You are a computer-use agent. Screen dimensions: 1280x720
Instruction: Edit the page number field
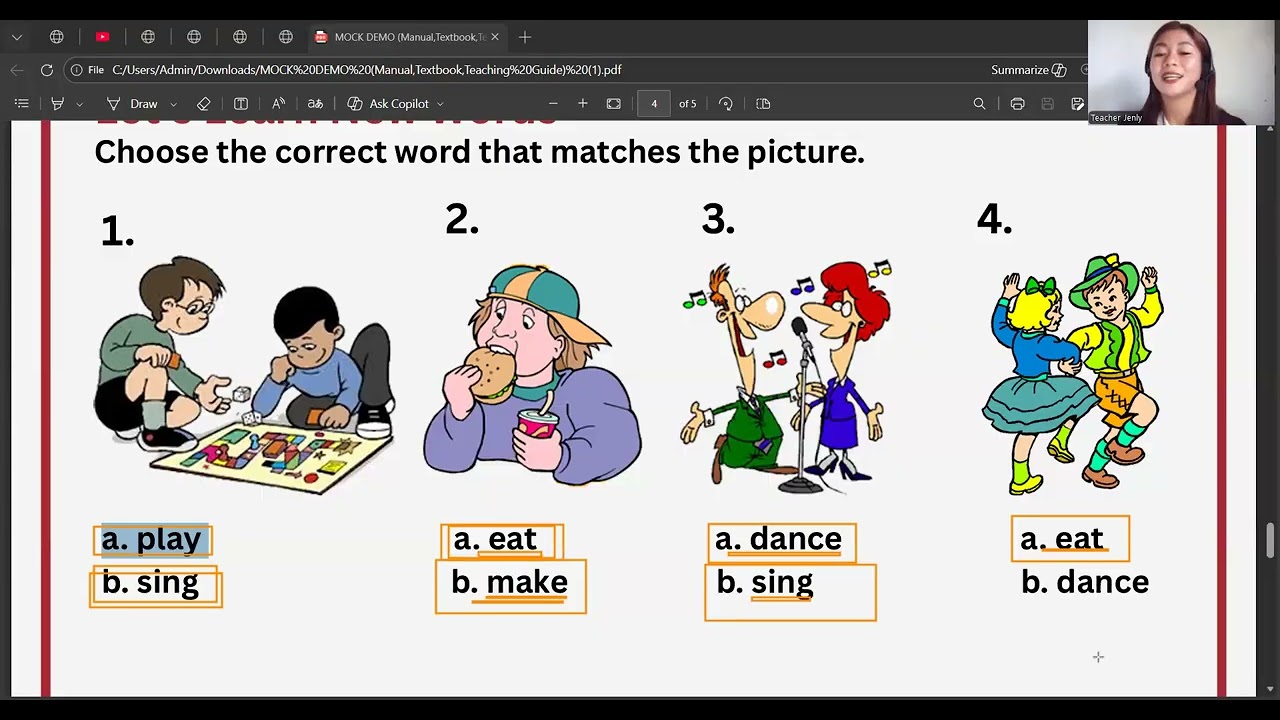tap(654, 104)
